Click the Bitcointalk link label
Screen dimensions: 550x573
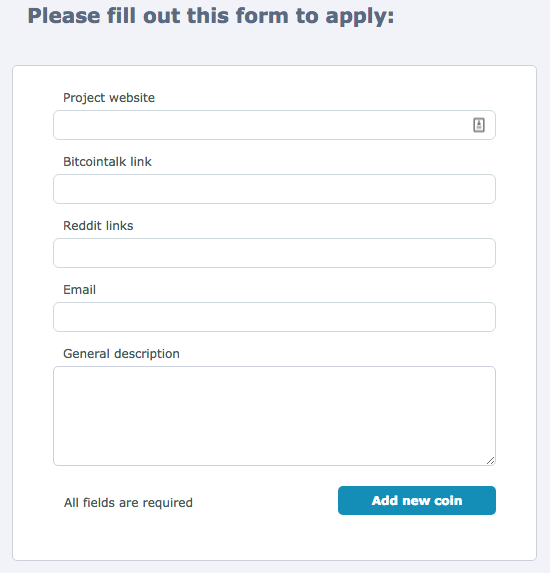pyautogui.click(x=107, y=162)
